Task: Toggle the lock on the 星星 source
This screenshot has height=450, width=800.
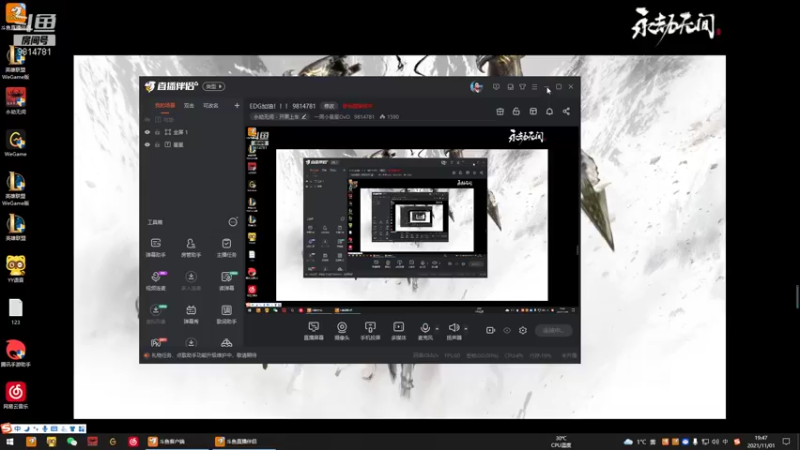Action: pos(158,145)
